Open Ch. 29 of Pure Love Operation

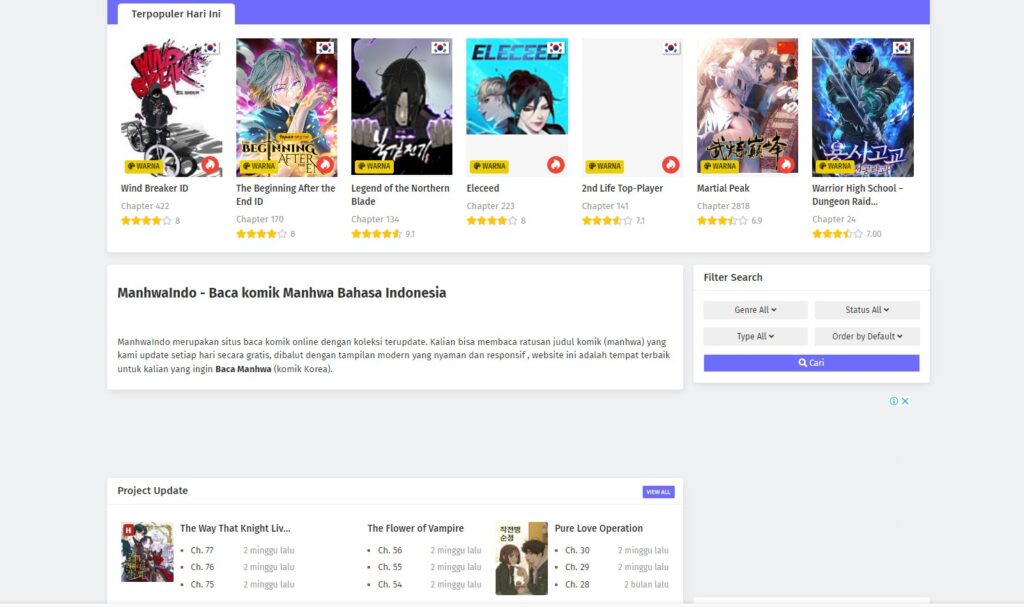click(577, 567)
